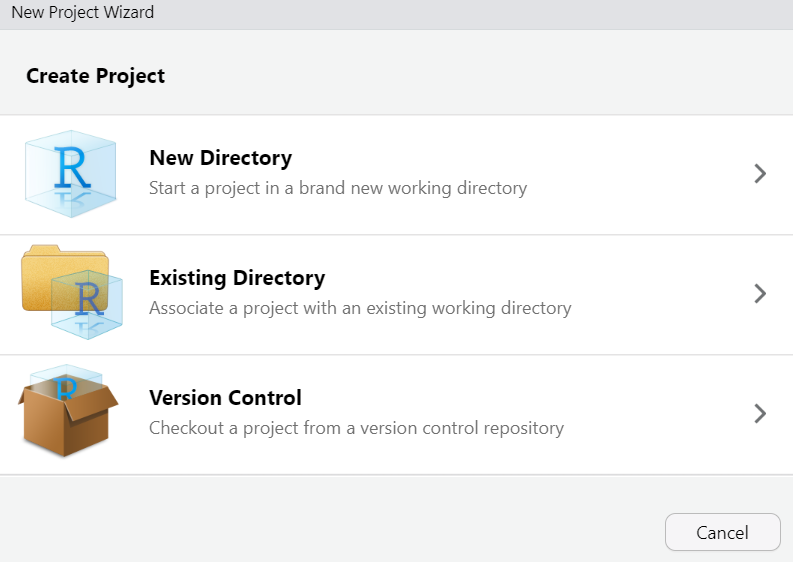The height and width of the screenshot is (562, 793).
Task: Click the New Project Wizard title bar
Action: tap(82, 13)
